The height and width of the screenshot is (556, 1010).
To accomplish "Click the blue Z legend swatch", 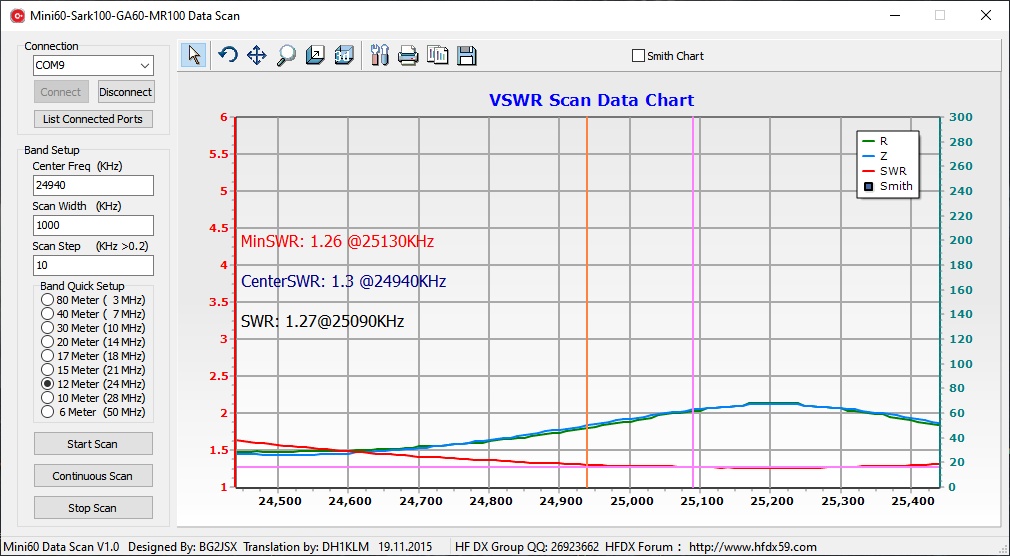I will (868, 157).
